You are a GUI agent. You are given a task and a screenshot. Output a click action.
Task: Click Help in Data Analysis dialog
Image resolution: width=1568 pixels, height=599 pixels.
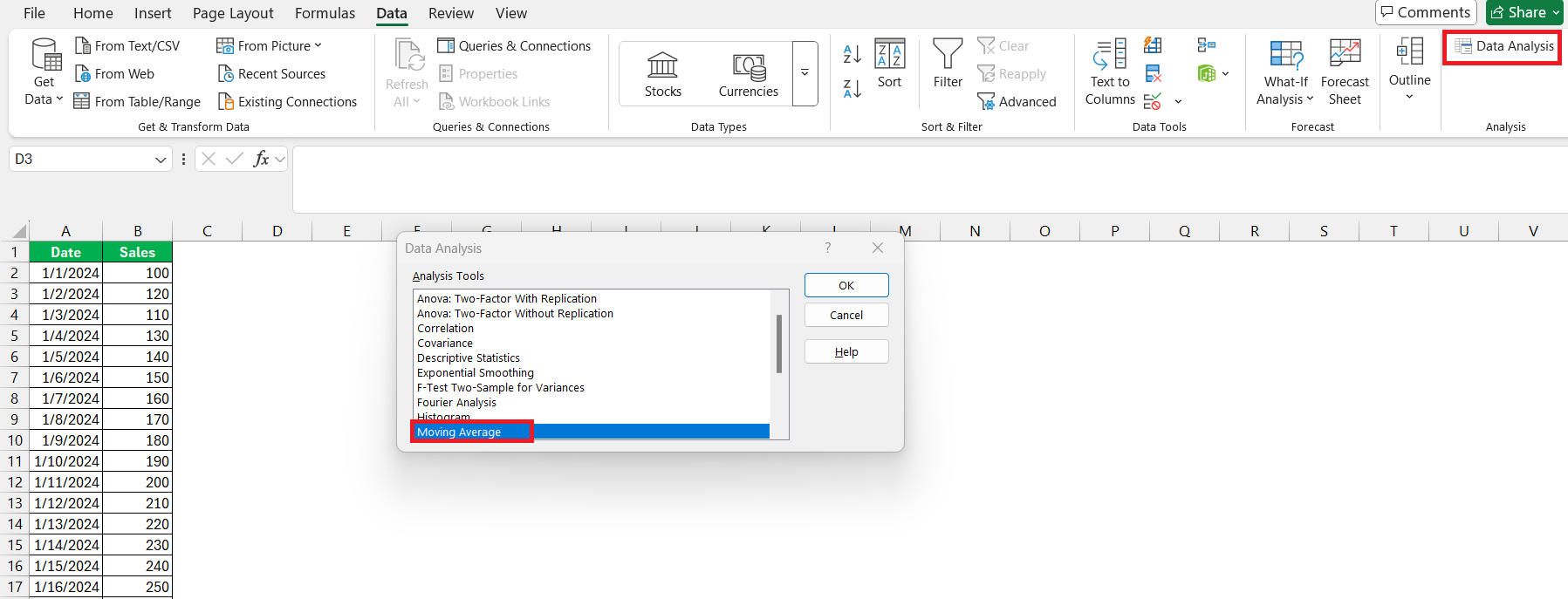[846, 351]
